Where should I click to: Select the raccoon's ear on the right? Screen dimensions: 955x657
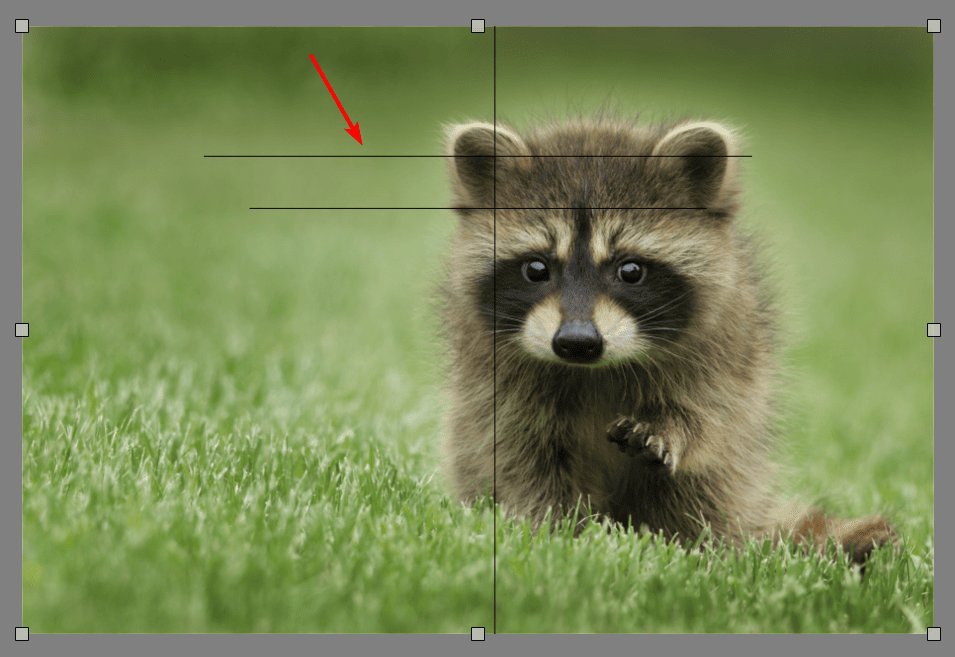(x=698, y=157)
